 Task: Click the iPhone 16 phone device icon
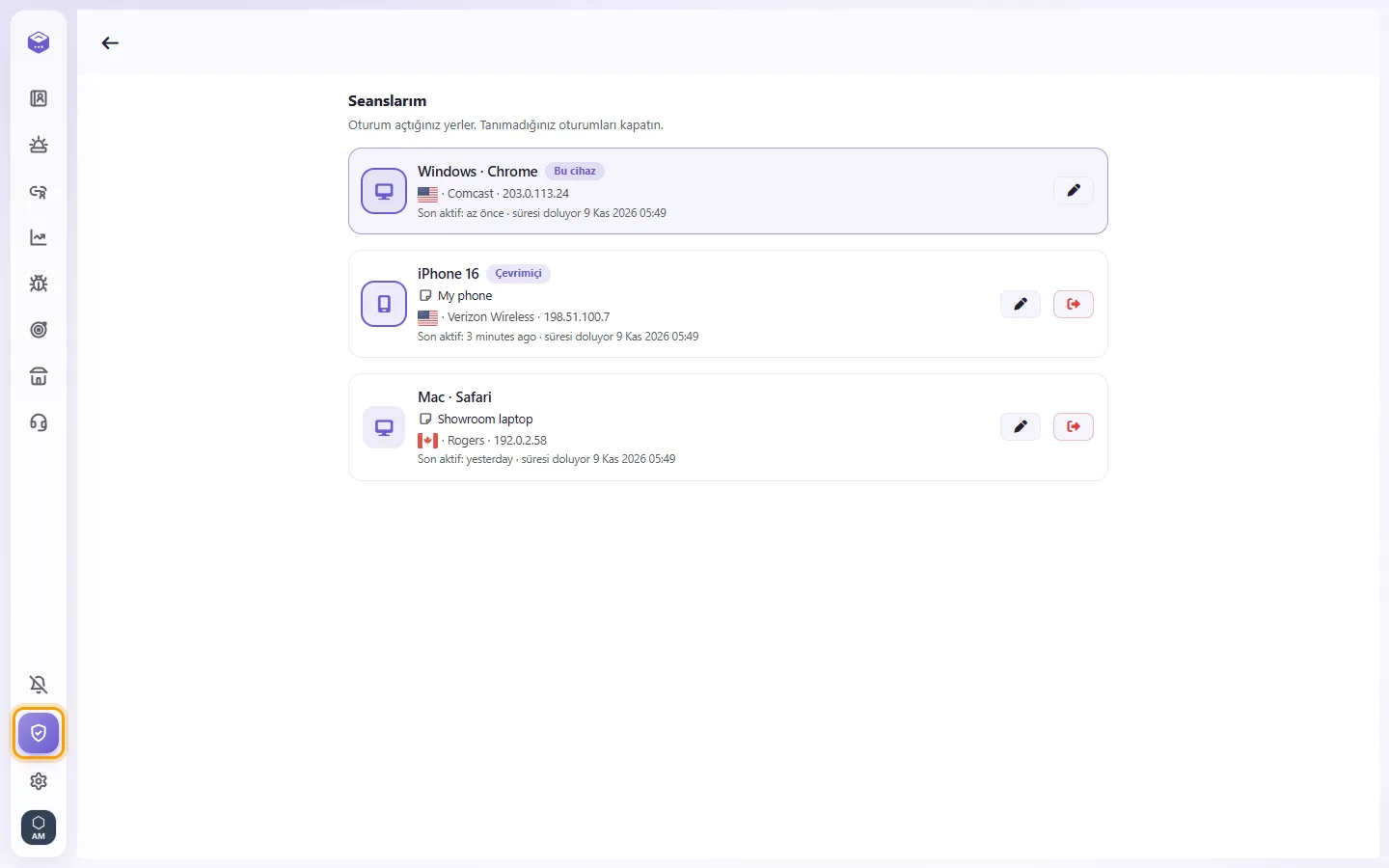pyautogui.click(x=384, y=304)
